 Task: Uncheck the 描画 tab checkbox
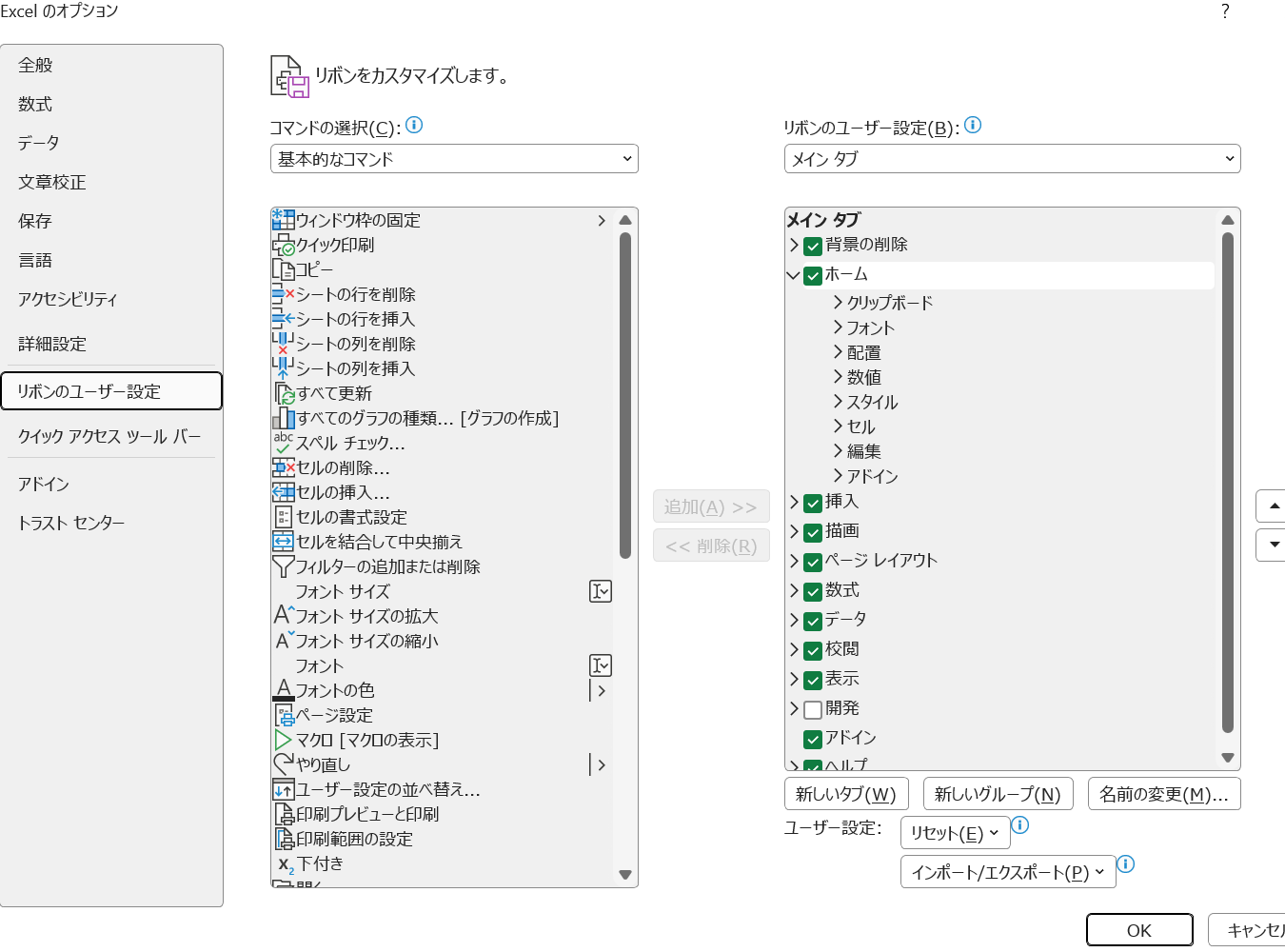click(x=813, y=532)
